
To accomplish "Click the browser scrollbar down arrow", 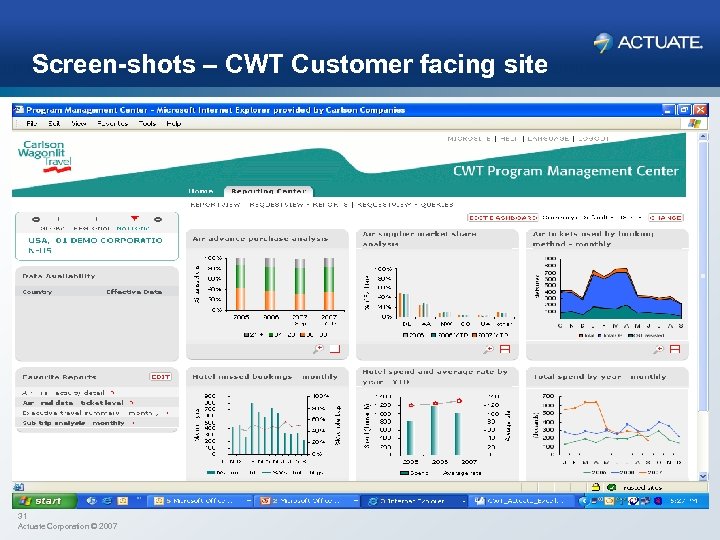I will (703, 476).
